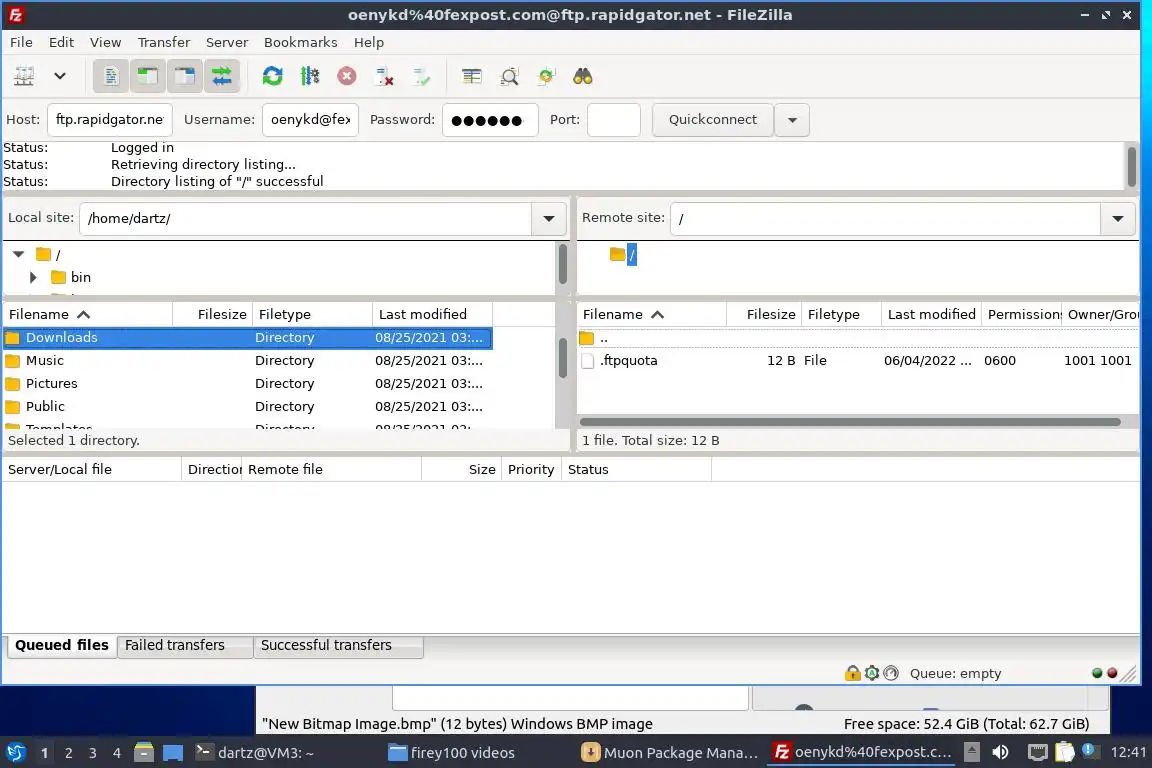
Task: Click the green activity indicator light
Action: [x=1097, y=672]
